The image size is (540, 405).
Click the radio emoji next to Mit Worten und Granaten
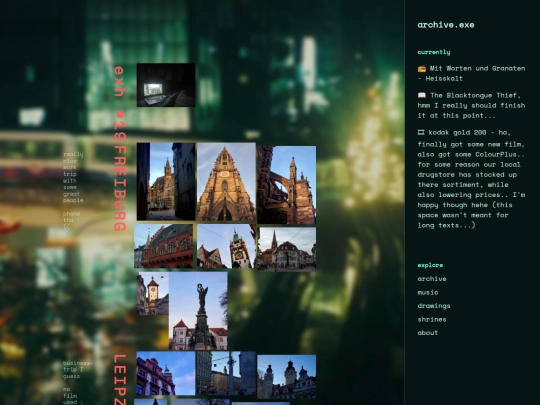(422, 68)
